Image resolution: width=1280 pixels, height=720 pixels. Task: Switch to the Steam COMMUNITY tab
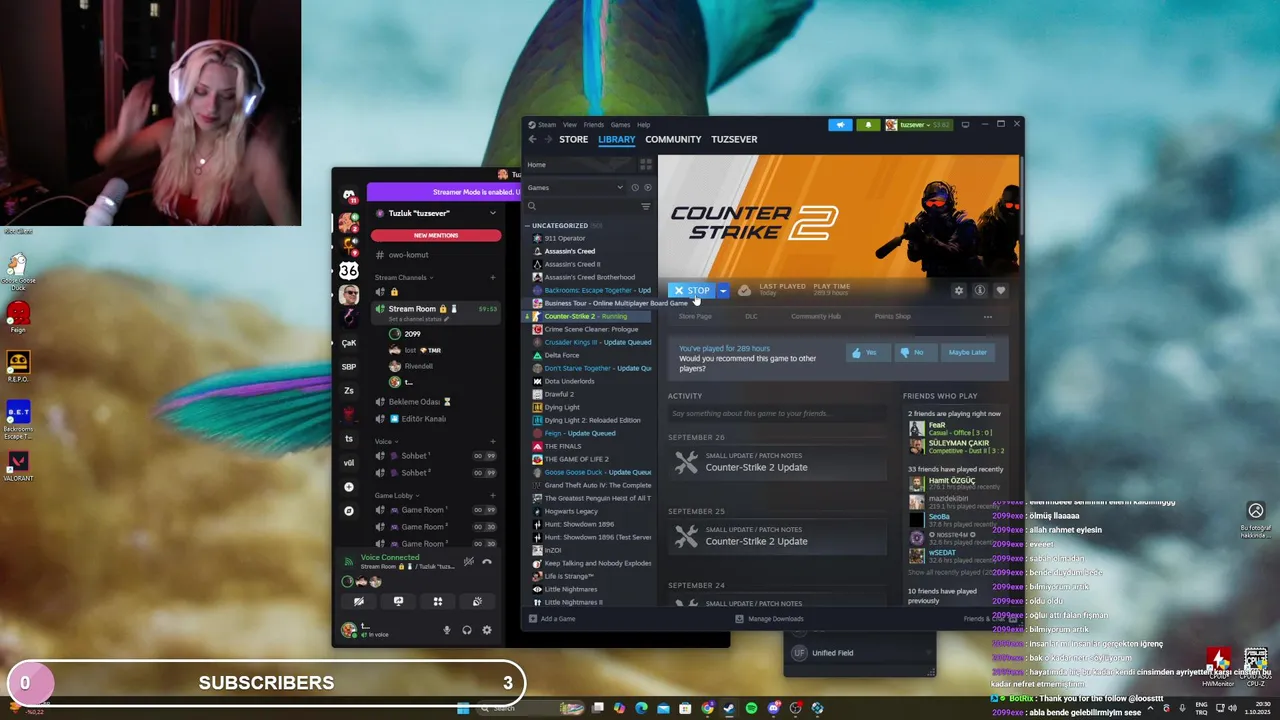coord(673,139)
